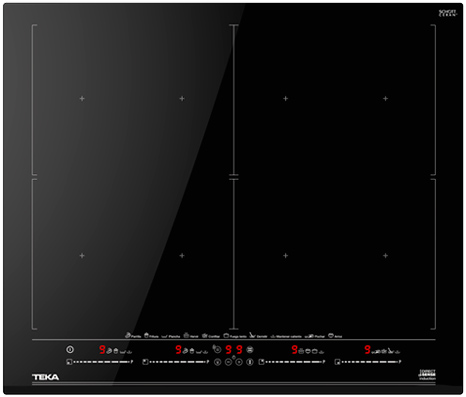The image size is (466, 397).
Task: Tap the P boost end of second left slider
Action: (208, 362)
